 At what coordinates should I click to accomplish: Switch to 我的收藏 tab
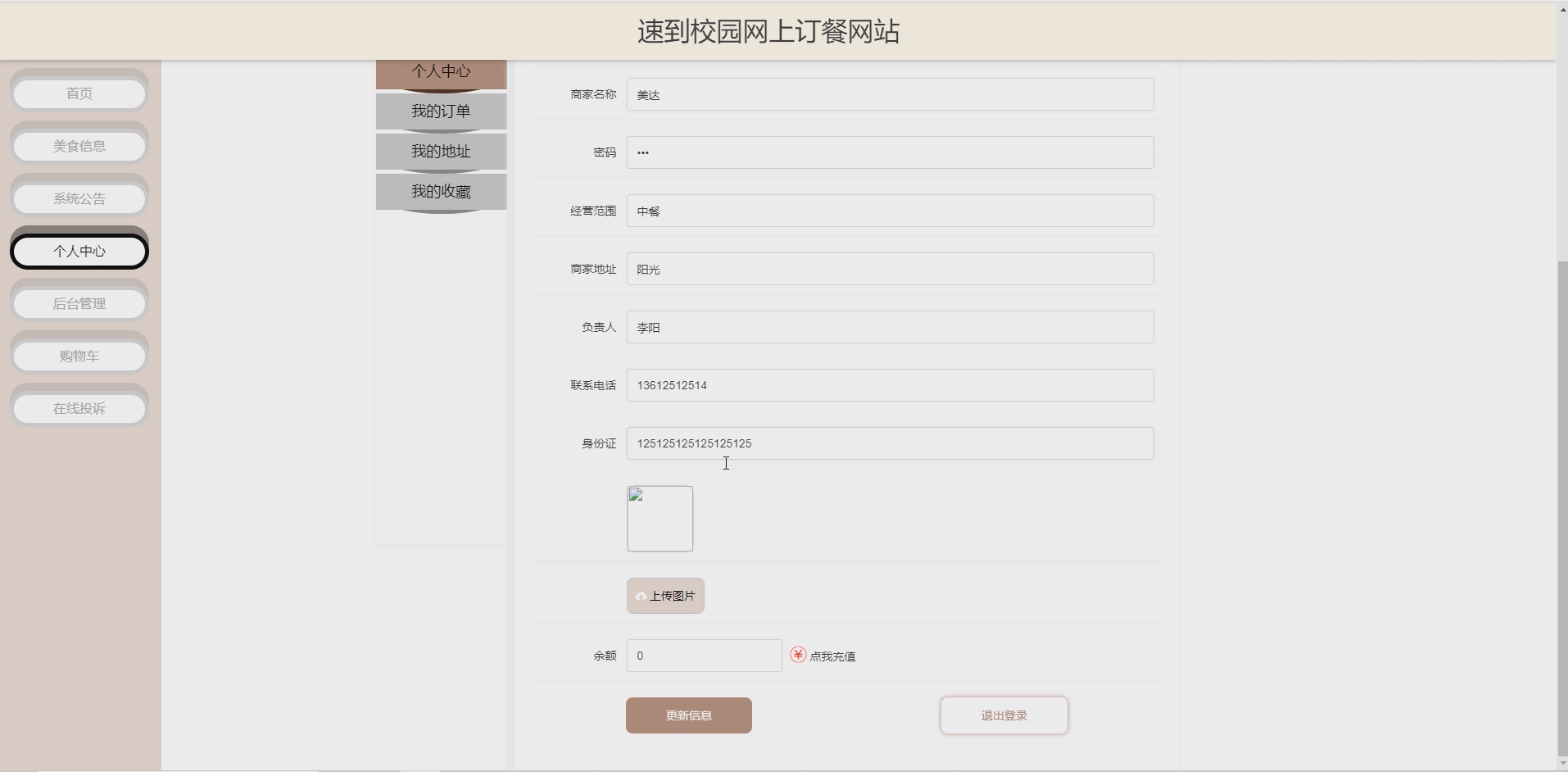441,192
